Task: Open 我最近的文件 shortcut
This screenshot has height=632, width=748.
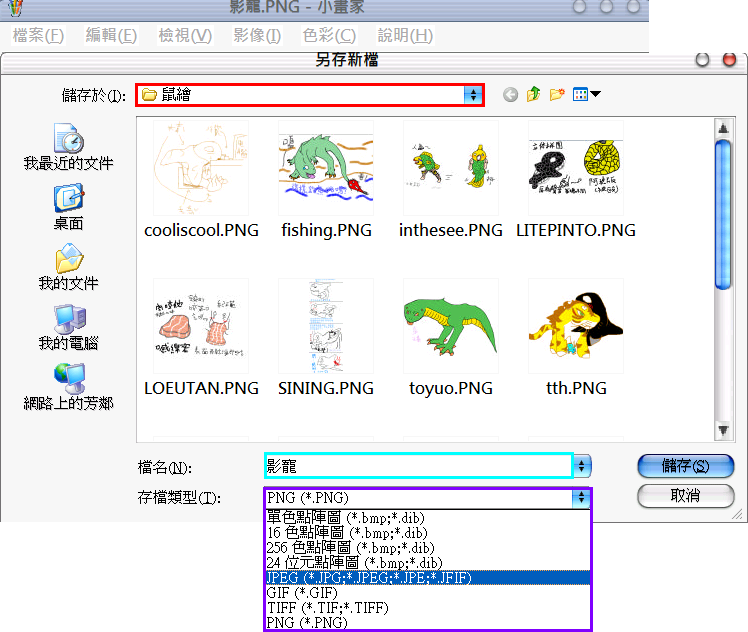Action: (x=68, y=147)
